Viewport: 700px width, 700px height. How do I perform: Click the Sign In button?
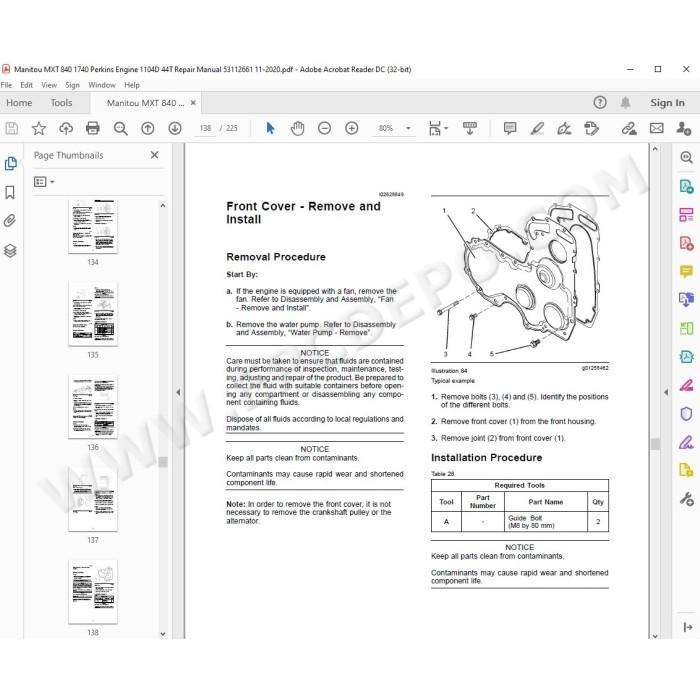coord(667,103)
